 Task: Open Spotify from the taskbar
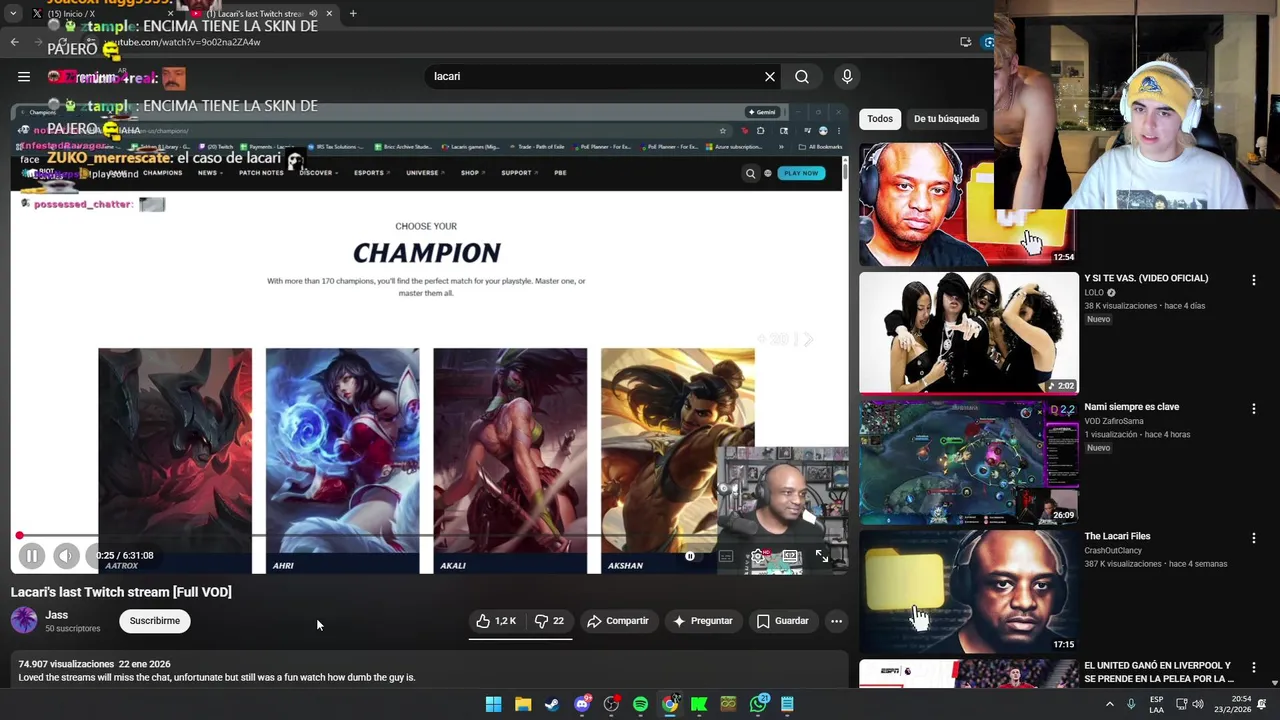640,704
